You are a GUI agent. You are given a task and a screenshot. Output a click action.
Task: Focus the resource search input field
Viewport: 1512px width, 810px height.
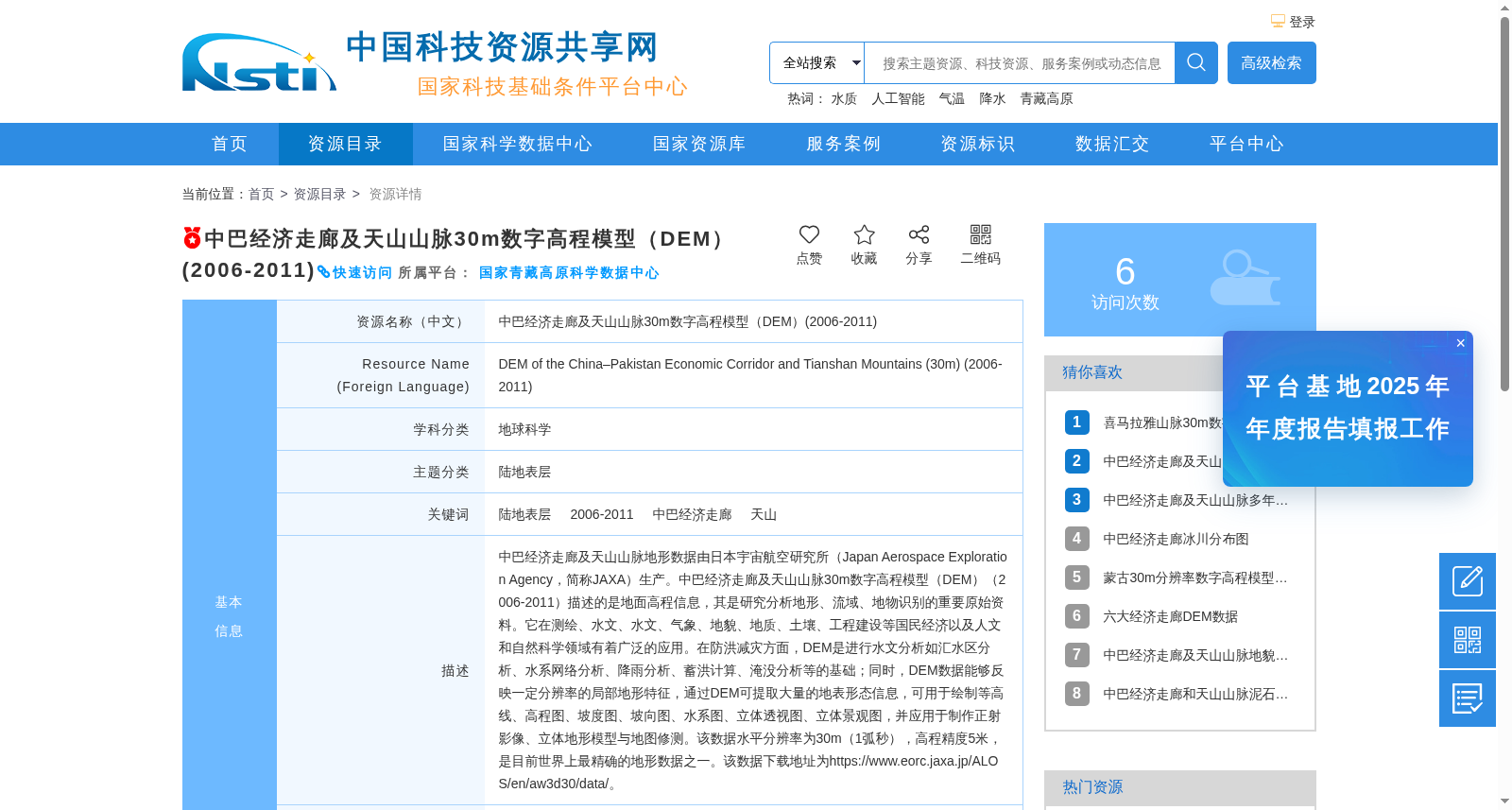pos(1020,62)
